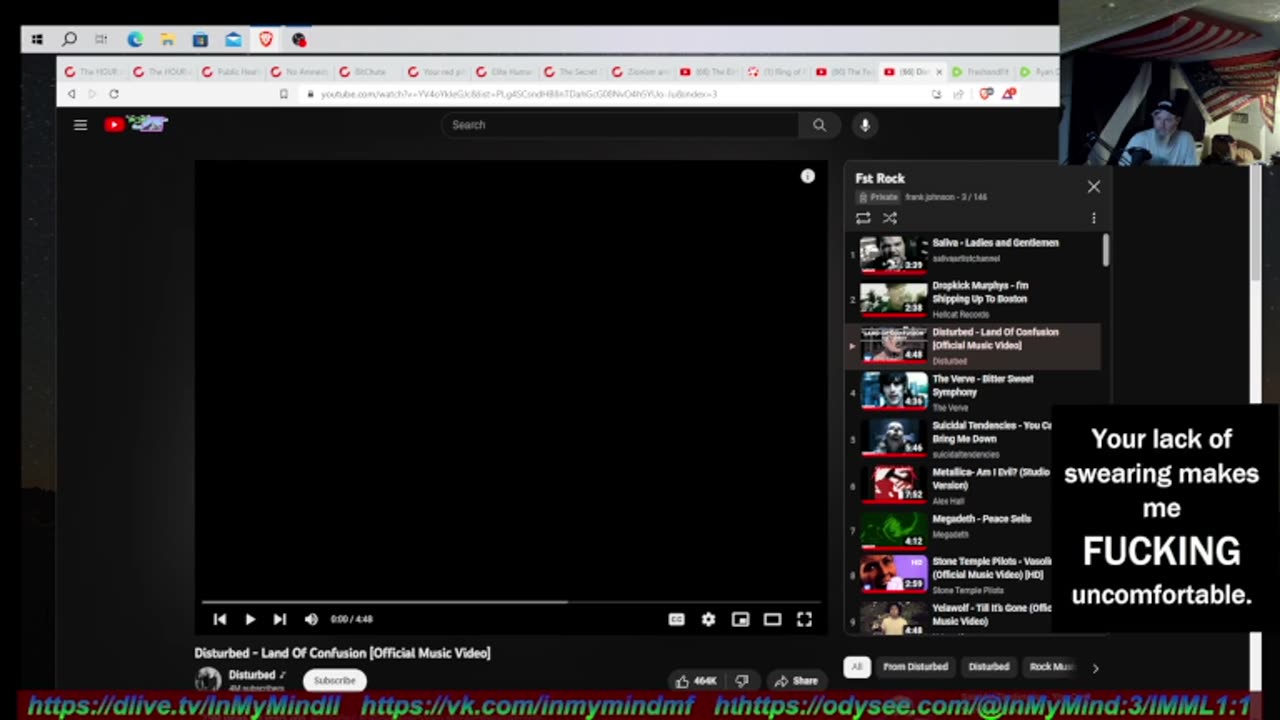The image size is (1280, 720).
Task: Close the Fst Rock playlist panel
Action: coord(1094,187)
